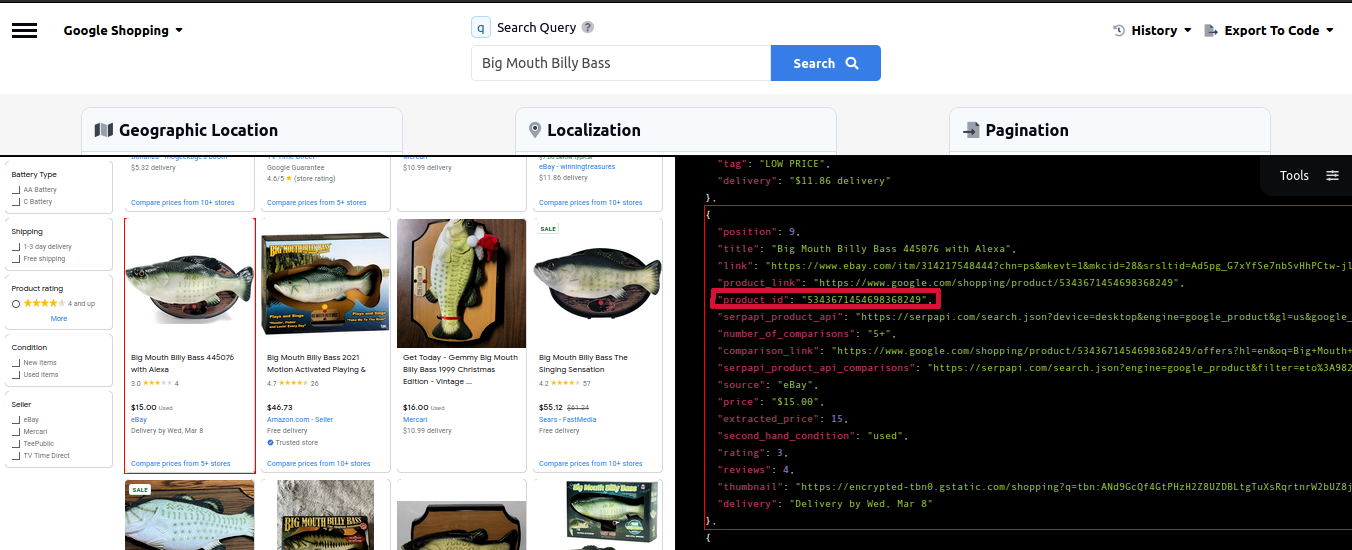
Task: Open the hamburger menu
Action: 24,30
